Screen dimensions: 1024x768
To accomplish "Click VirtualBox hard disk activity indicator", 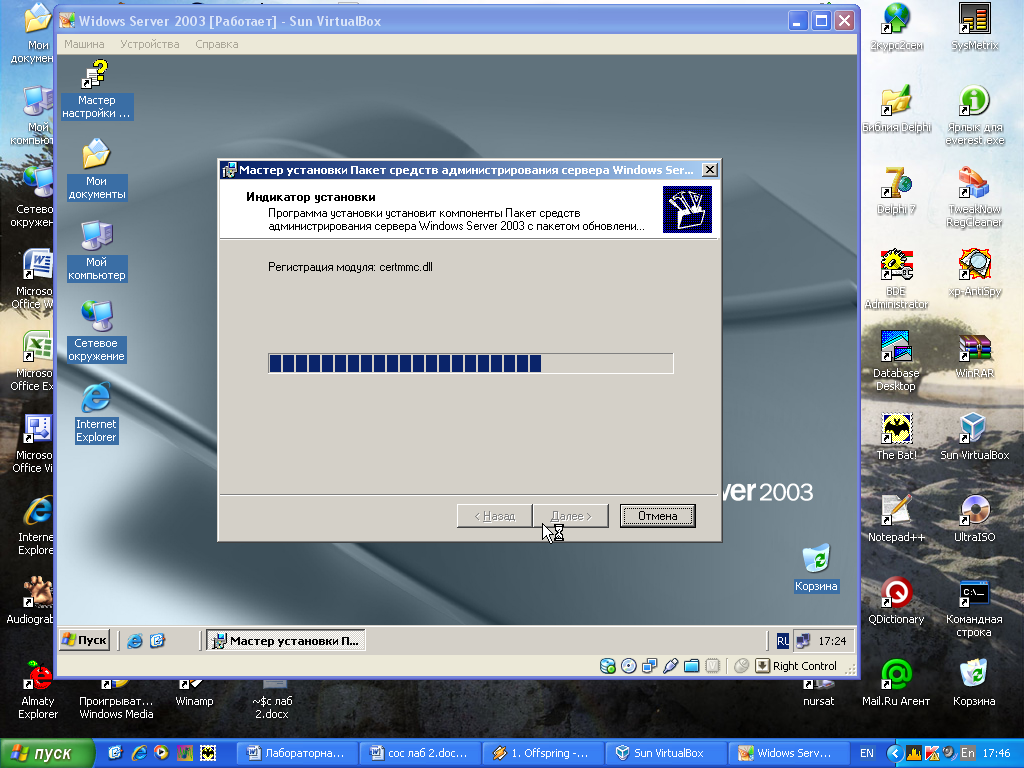I will 607,665.
